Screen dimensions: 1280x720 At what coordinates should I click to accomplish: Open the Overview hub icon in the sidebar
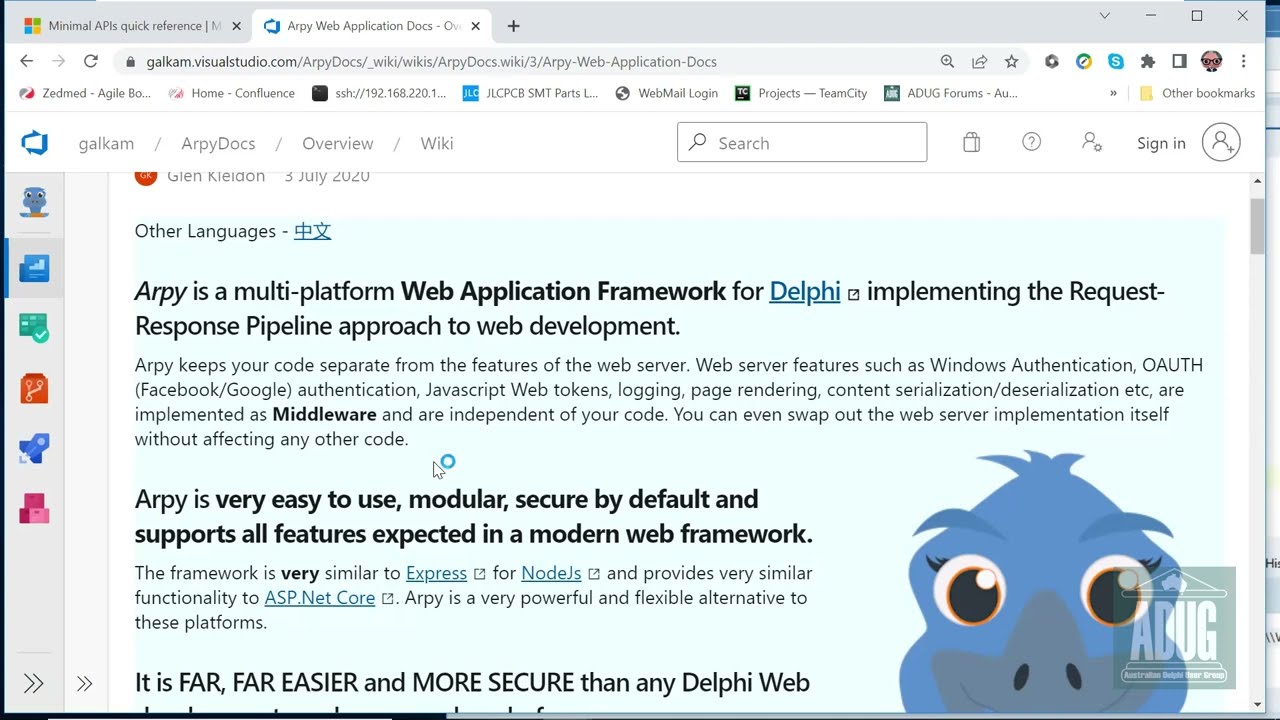34,268
